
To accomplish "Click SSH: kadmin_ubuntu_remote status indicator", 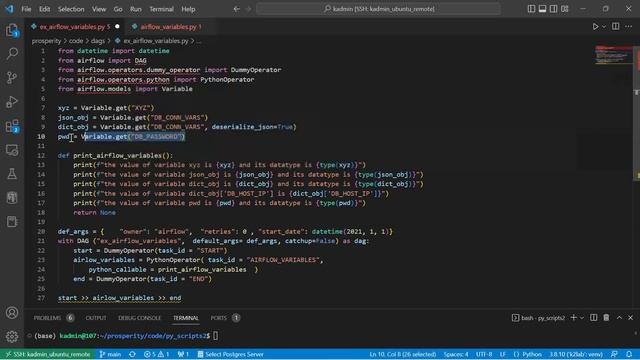I will pos(48,354).
